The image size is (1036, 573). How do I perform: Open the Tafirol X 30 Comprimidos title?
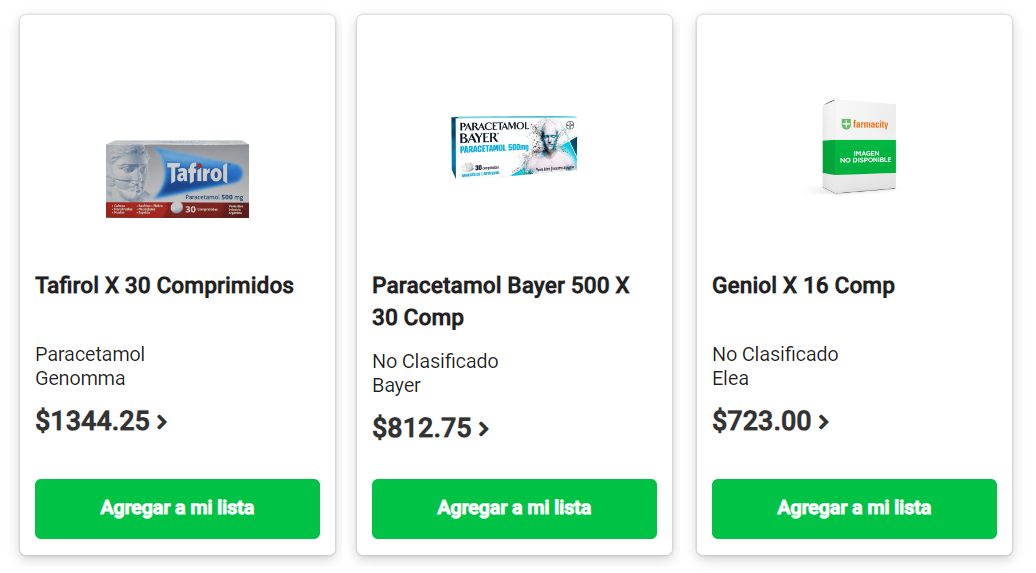[165, 286]
